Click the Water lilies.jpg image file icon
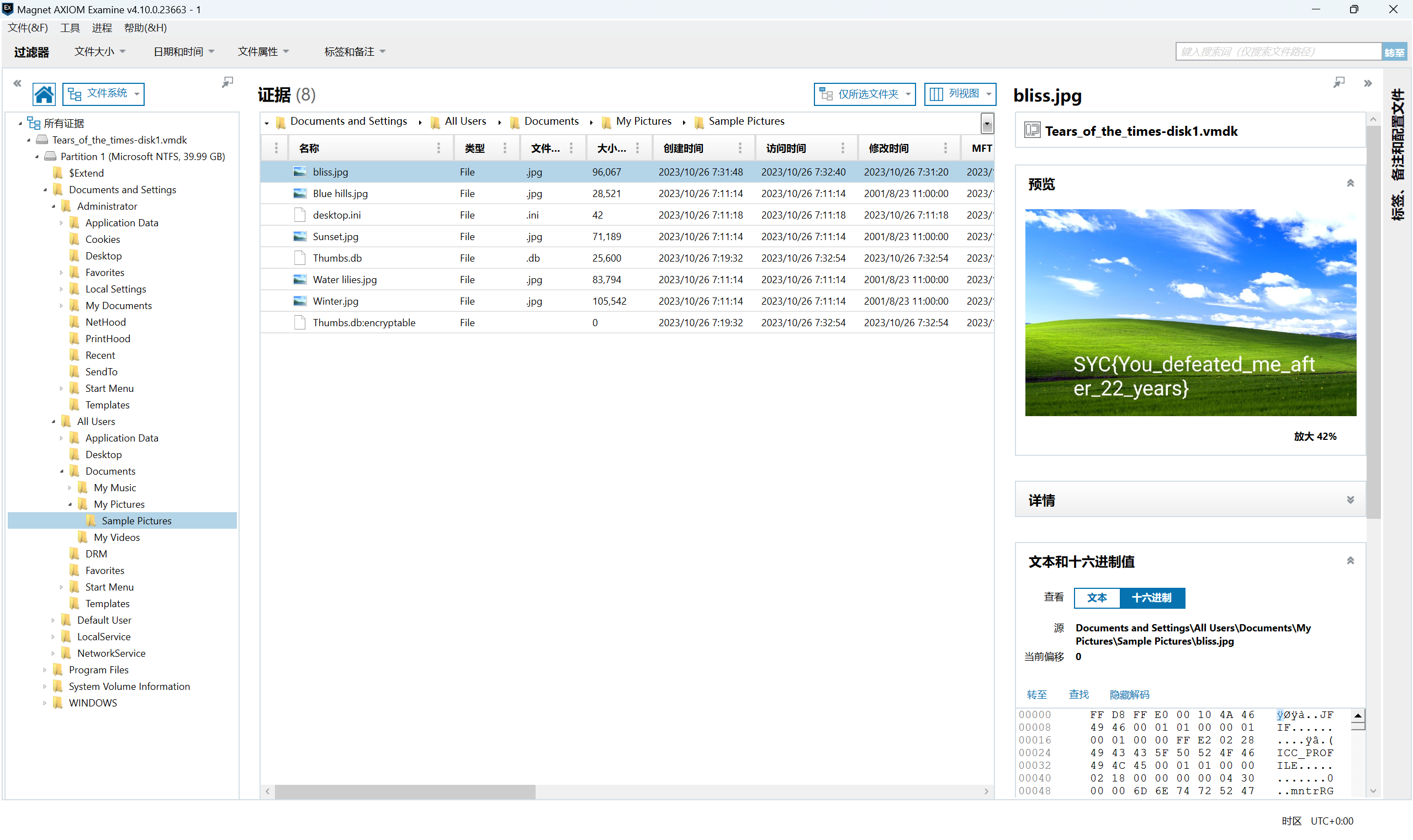 300,279
